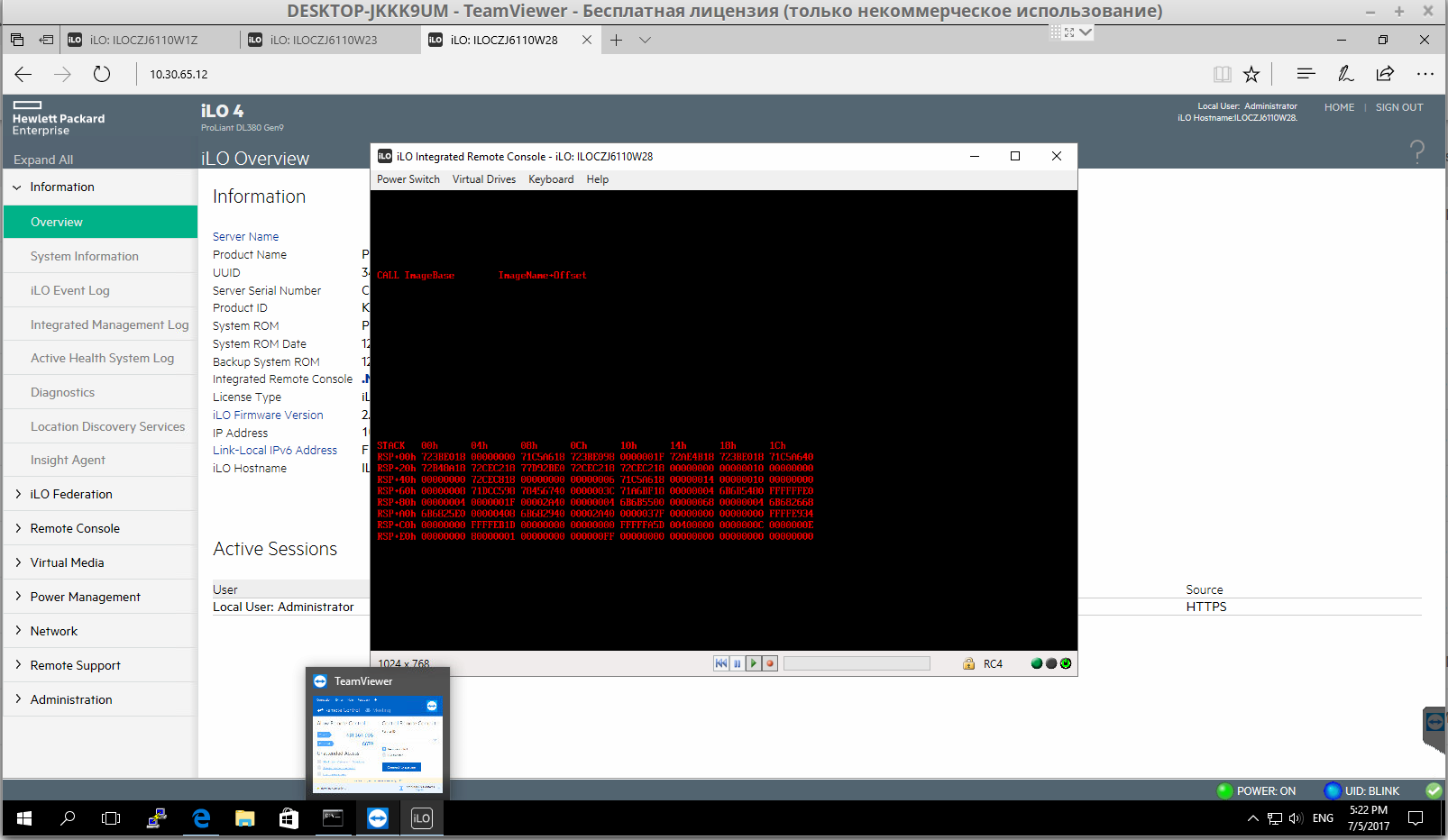1448x840 pixels.
Task: Add page to favorites with star icon
Action: (1251, 74)
